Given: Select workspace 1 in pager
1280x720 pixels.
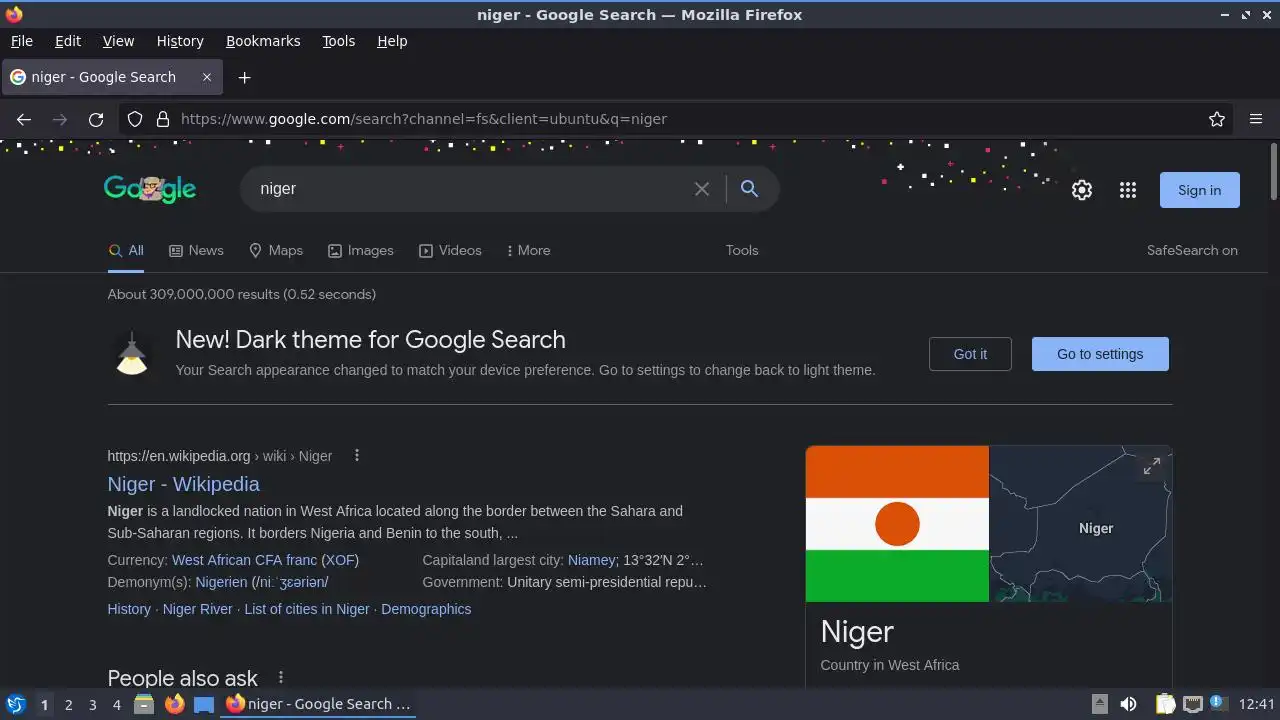Looking at the screenshot, I should click(44, 705).
